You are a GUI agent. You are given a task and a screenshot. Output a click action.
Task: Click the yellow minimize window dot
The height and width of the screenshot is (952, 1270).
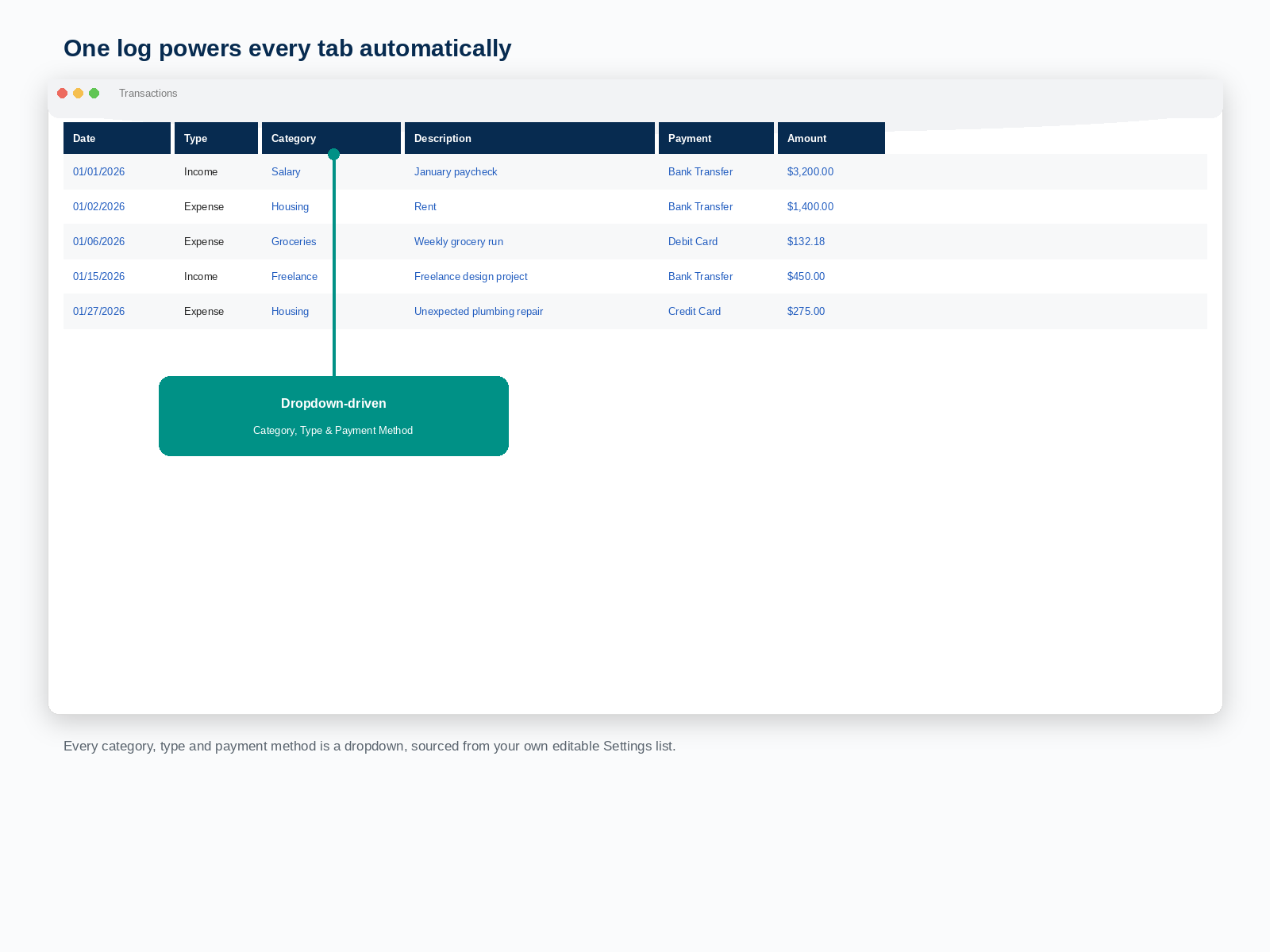(x=79, y=94)
